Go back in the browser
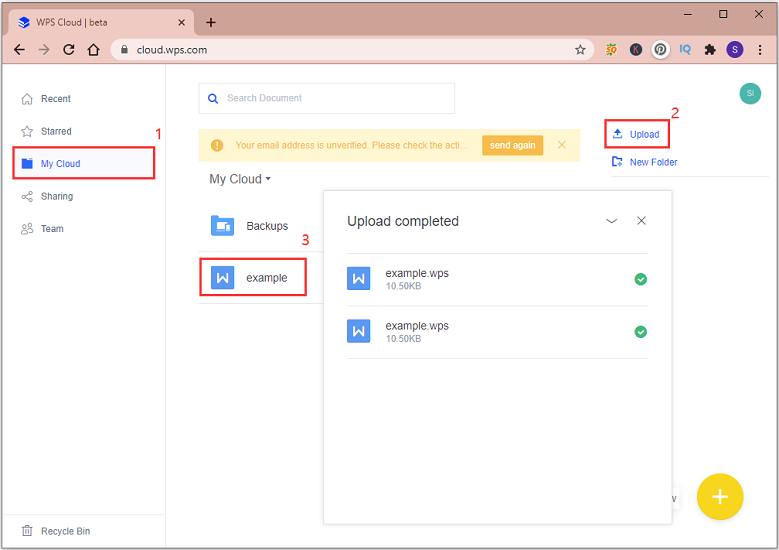The height and width of the screenshot is (550, 779). [x=19, y=50]
